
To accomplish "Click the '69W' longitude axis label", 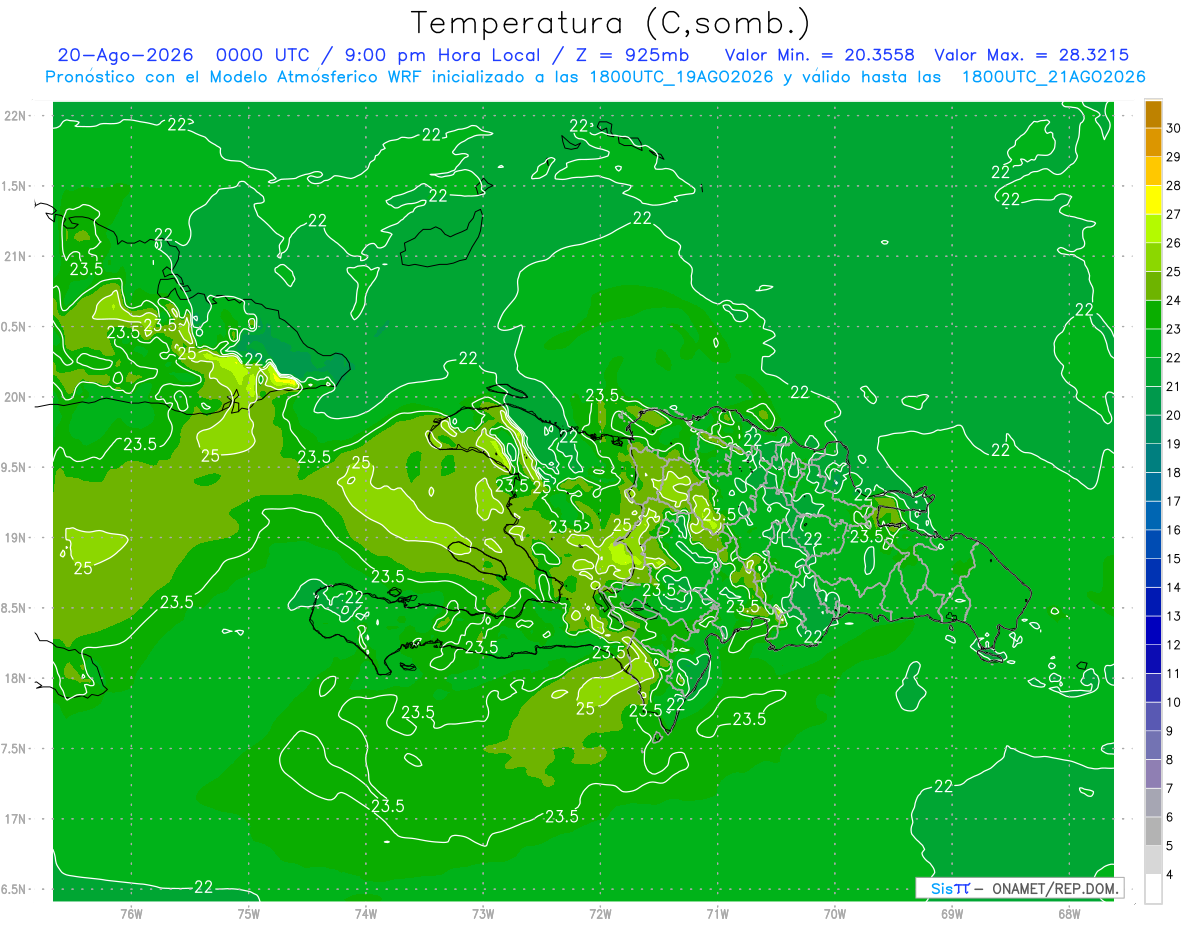I will [952, 914].
